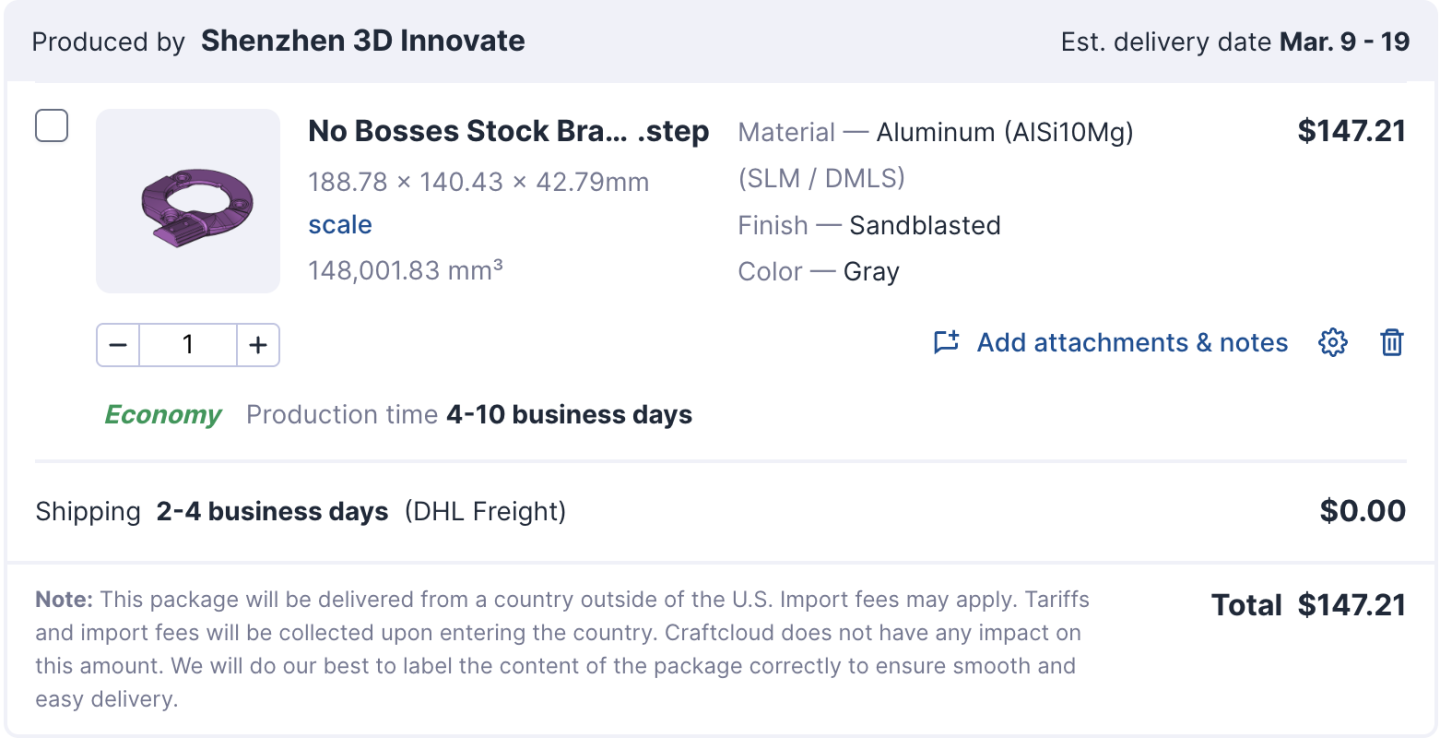Open item settings gear icon
The height and width of the screenshot is (738, 1440).
pyautogui.click(x=1333, y=343)
